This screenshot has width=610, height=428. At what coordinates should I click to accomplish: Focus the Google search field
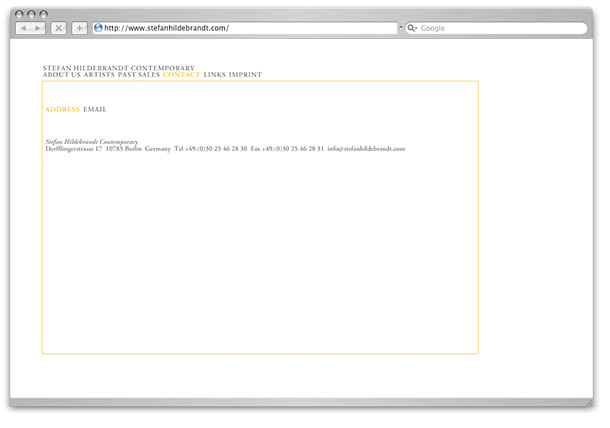pyautogui.click(x=496, y=28)
